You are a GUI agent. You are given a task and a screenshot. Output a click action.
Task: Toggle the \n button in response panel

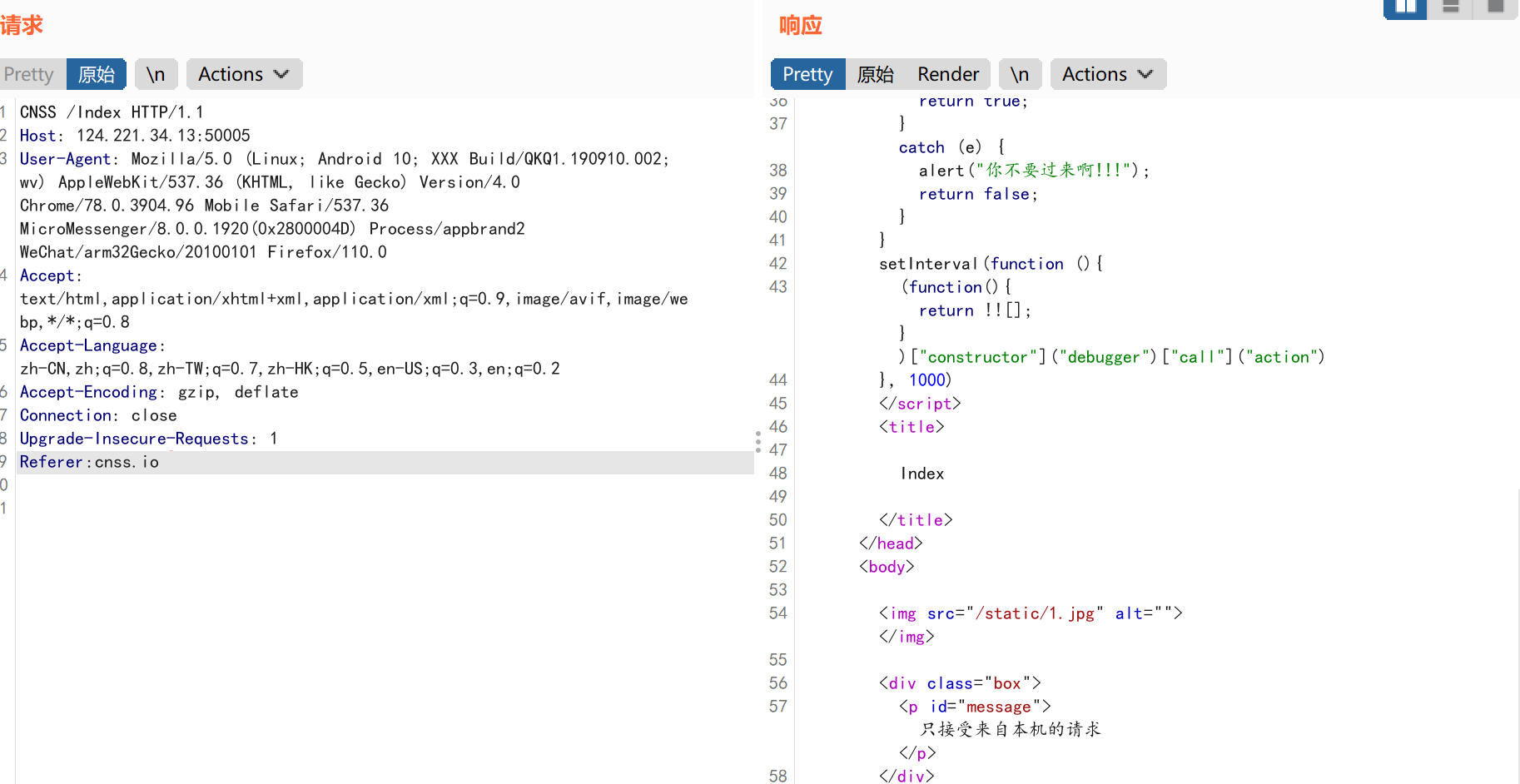[x=1020, y=74]
